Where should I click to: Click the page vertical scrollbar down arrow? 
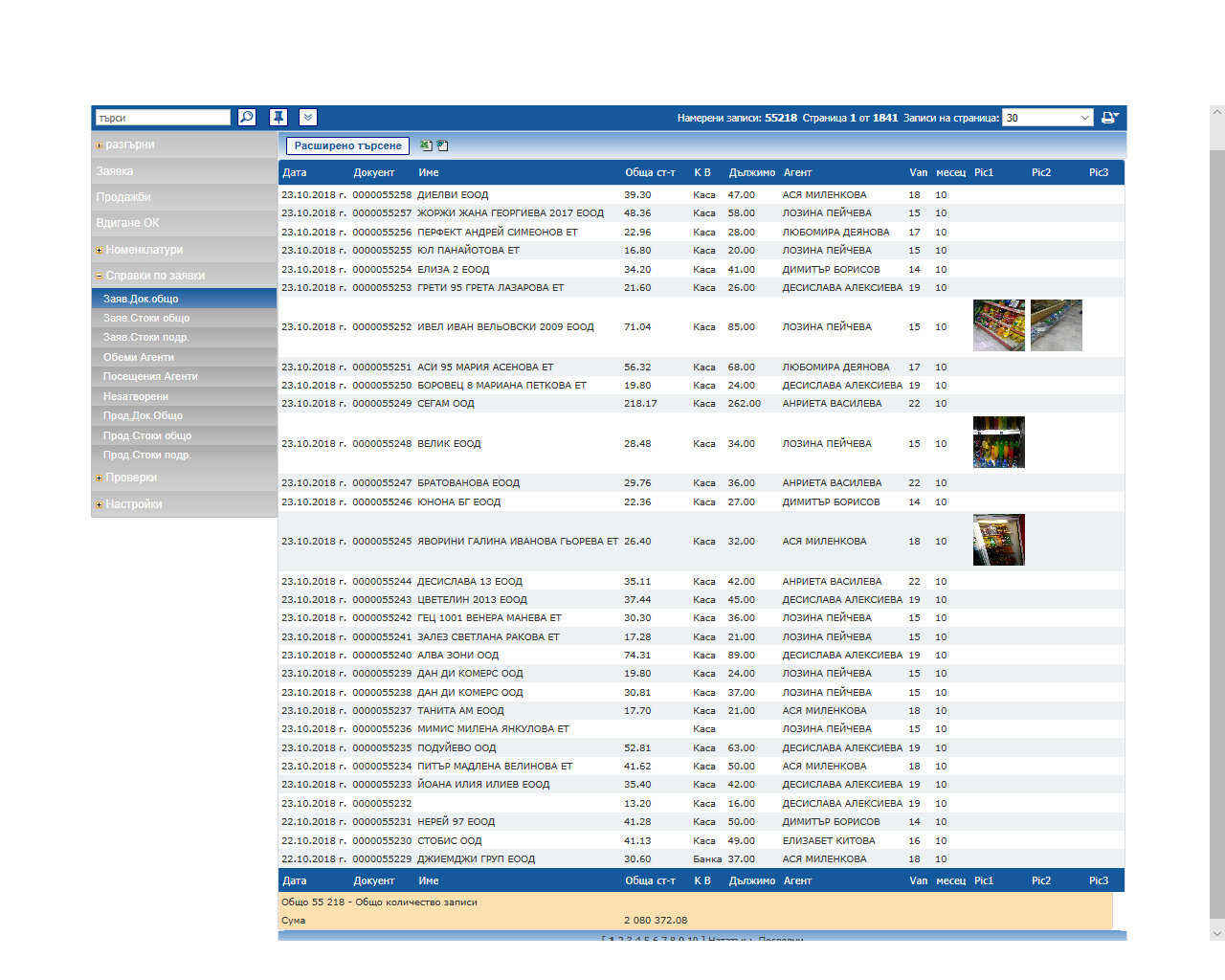point(1216,933)
